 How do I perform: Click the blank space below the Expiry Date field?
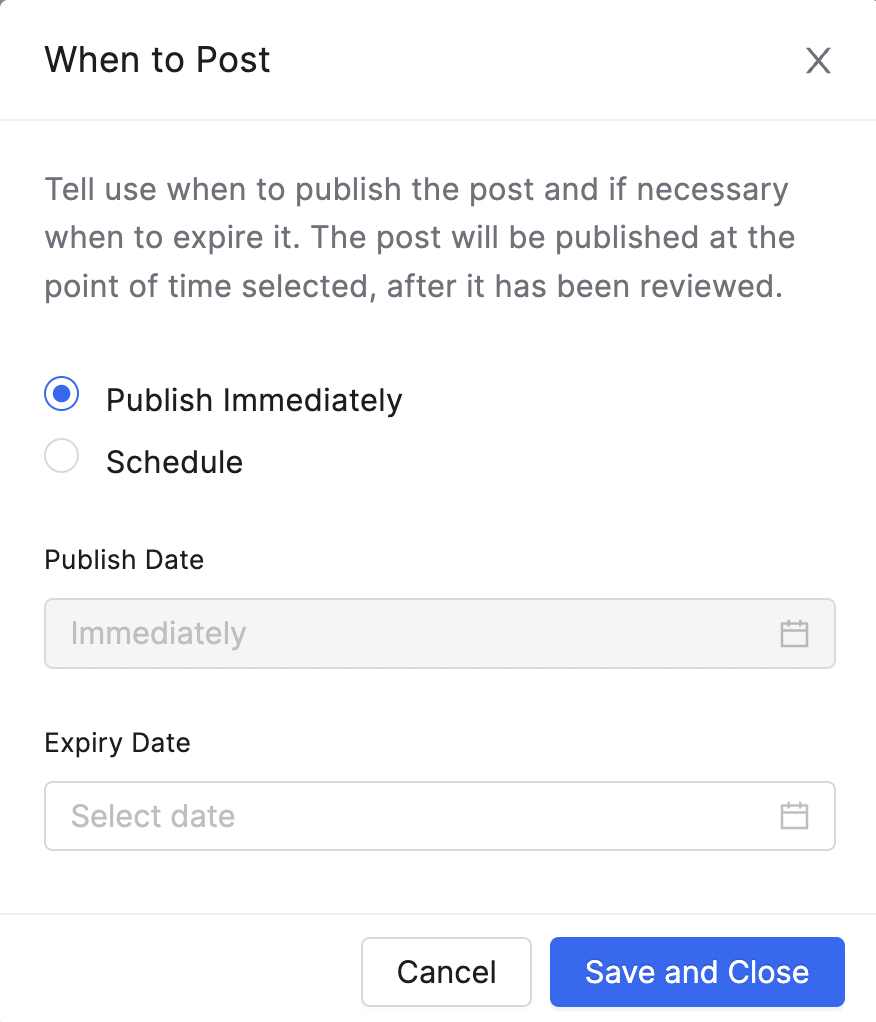(x=438, y=881)
